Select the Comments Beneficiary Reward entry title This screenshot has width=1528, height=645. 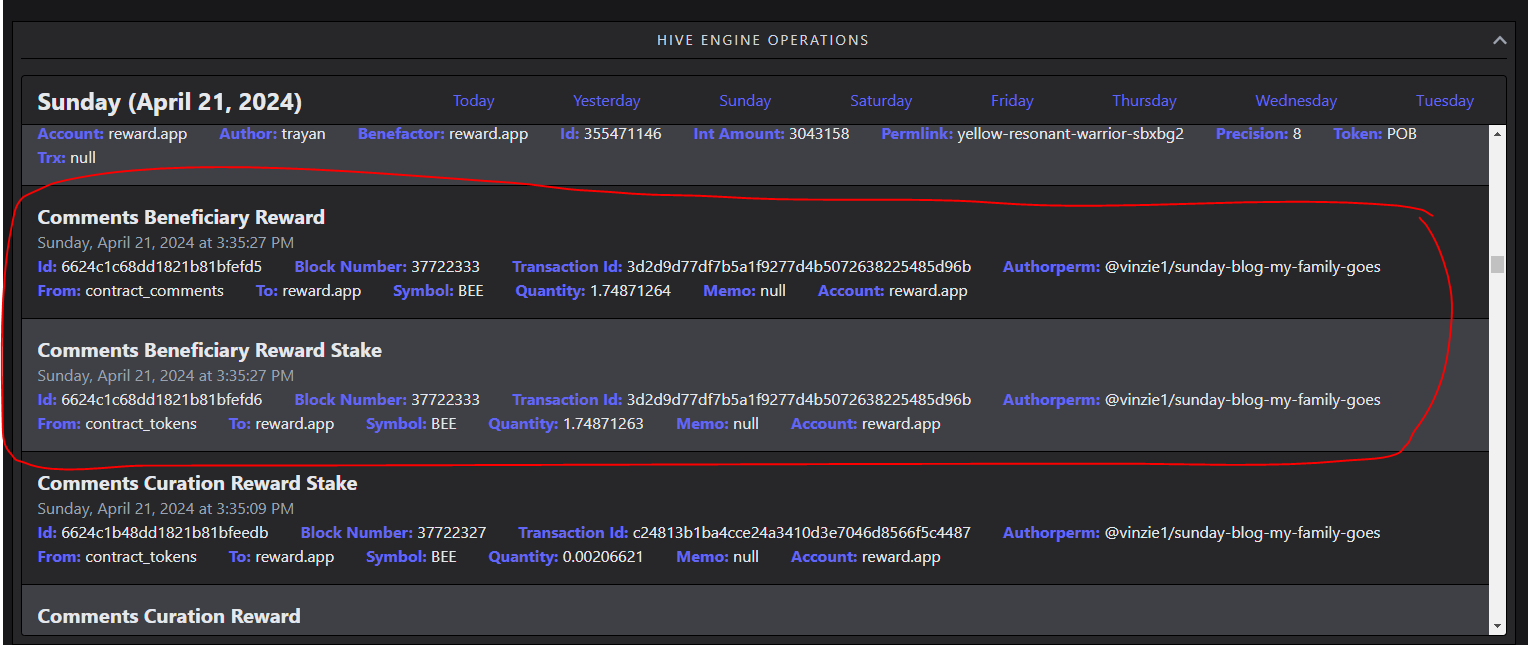181,217
